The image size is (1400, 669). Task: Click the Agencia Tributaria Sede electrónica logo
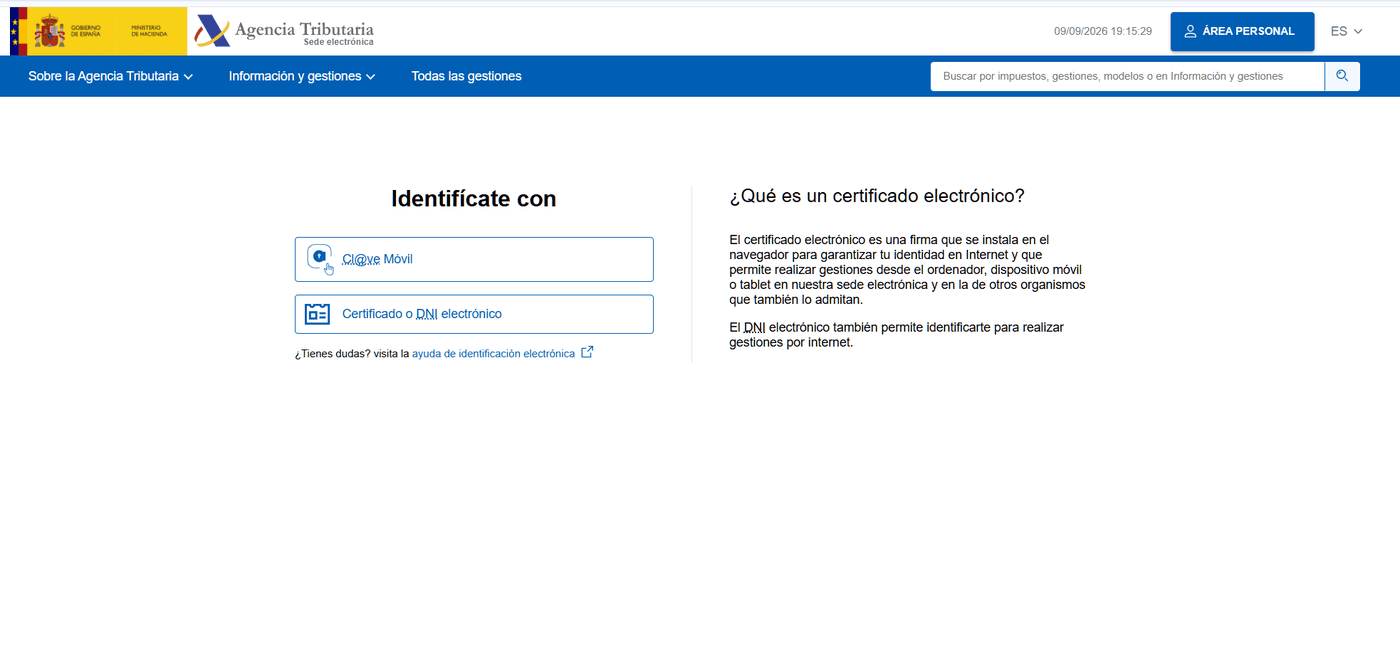point(284,31)
